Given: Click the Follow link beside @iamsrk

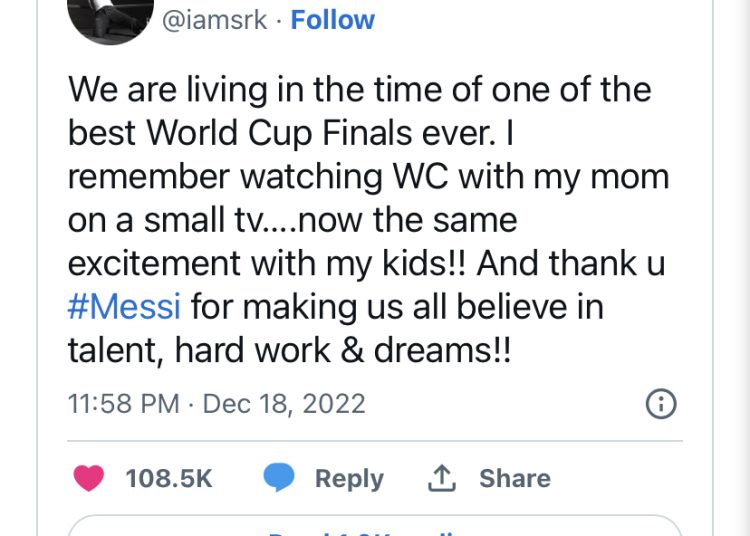Looking at the screenshot, I should click(332, 21).
